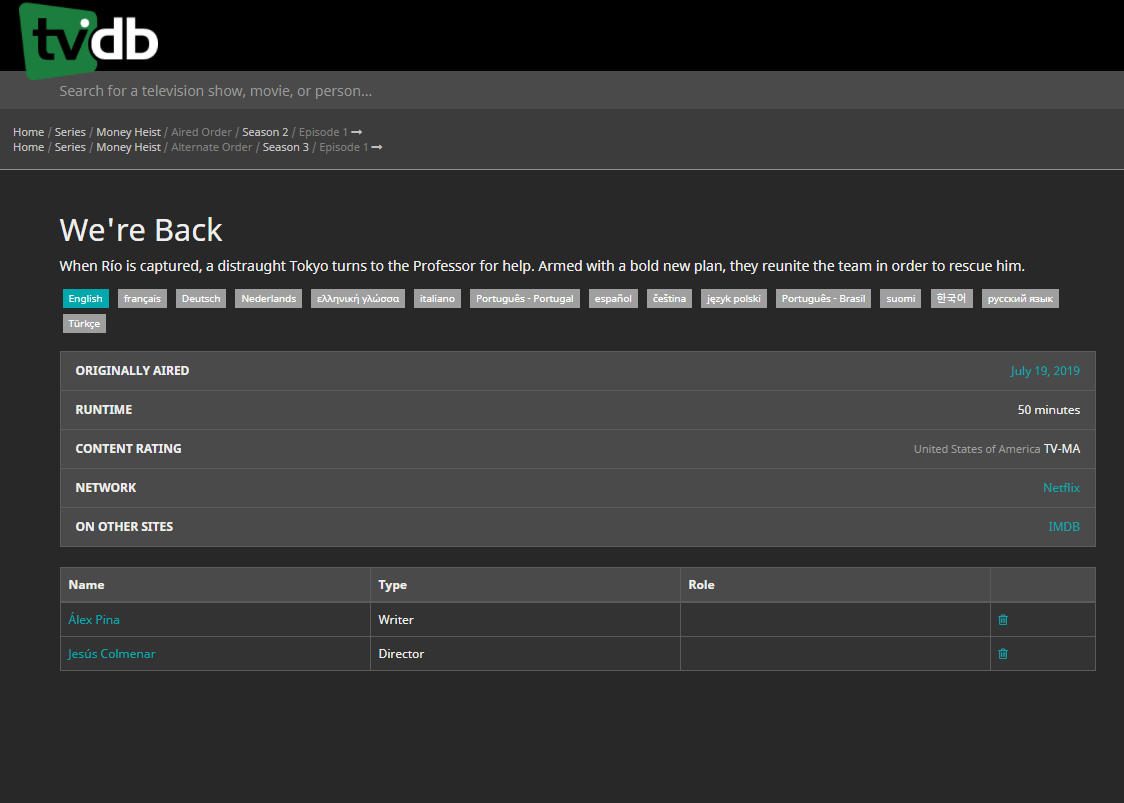The image size is (1124, 803).
Task: Select the русский язык language tag
Action: click(x=1019, y=299)
